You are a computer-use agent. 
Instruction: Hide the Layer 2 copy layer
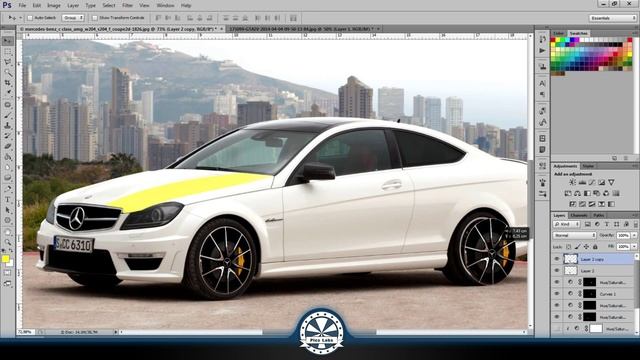point(557,259)
